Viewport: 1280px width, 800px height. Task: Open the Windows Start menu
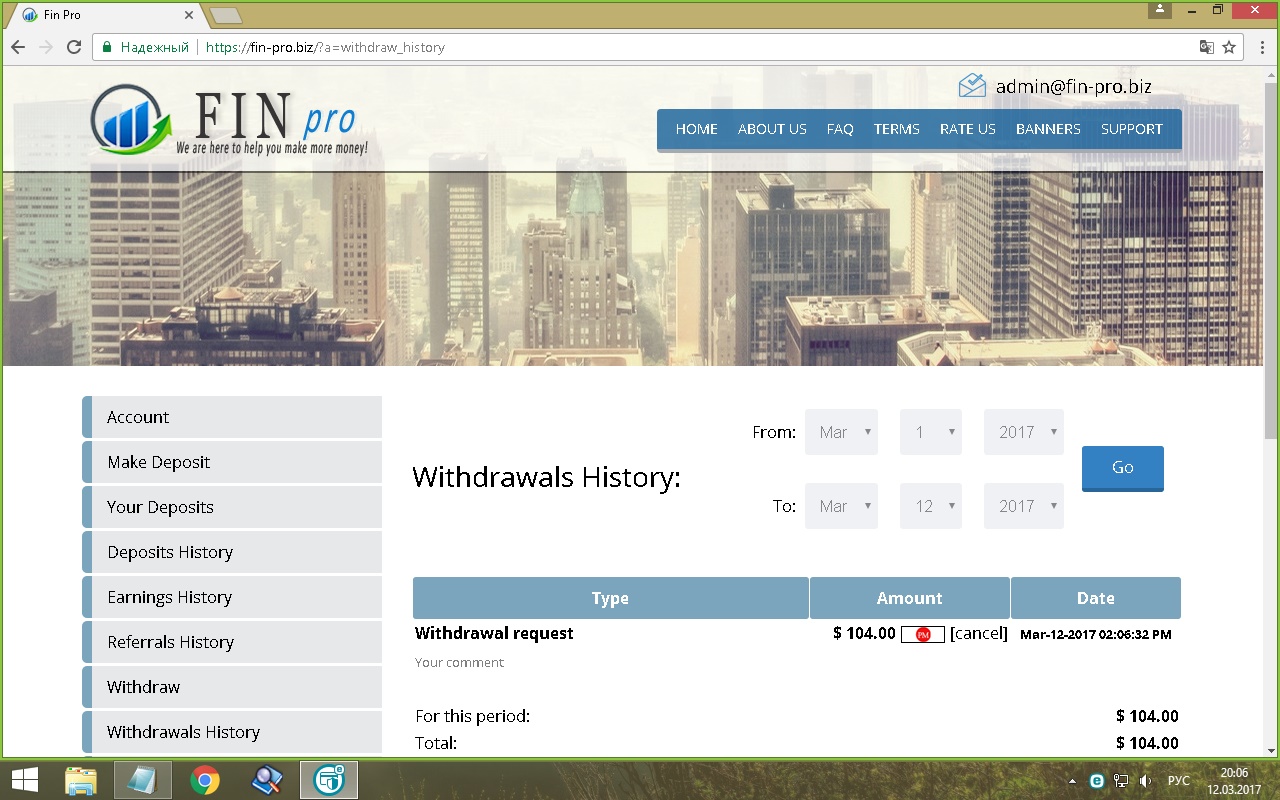click(x=24, y=780)
